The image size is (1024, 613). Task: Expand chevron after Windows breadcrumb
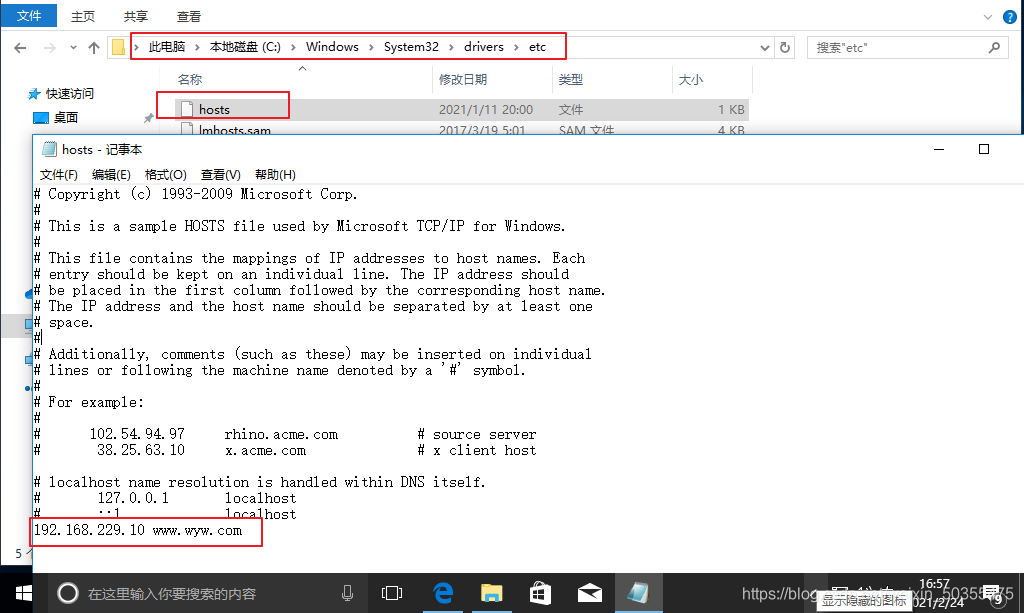tap(371, 47)
